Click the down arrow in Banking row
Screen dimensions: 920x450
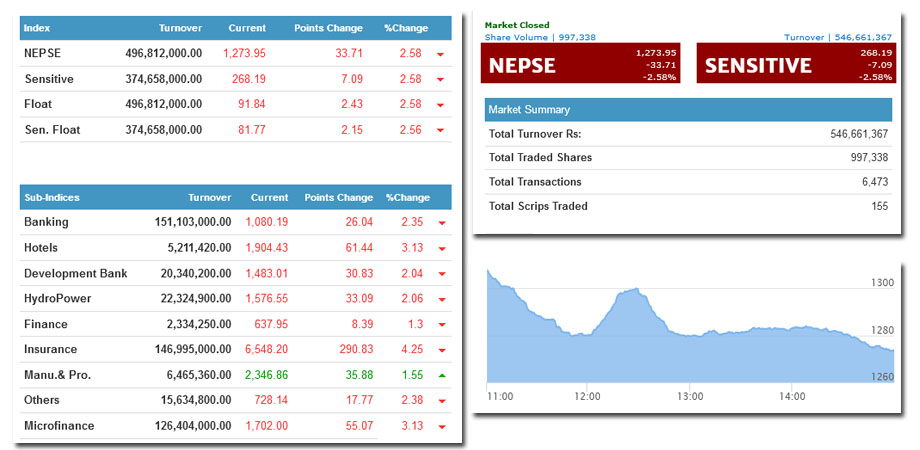click(x=440, y=223)
